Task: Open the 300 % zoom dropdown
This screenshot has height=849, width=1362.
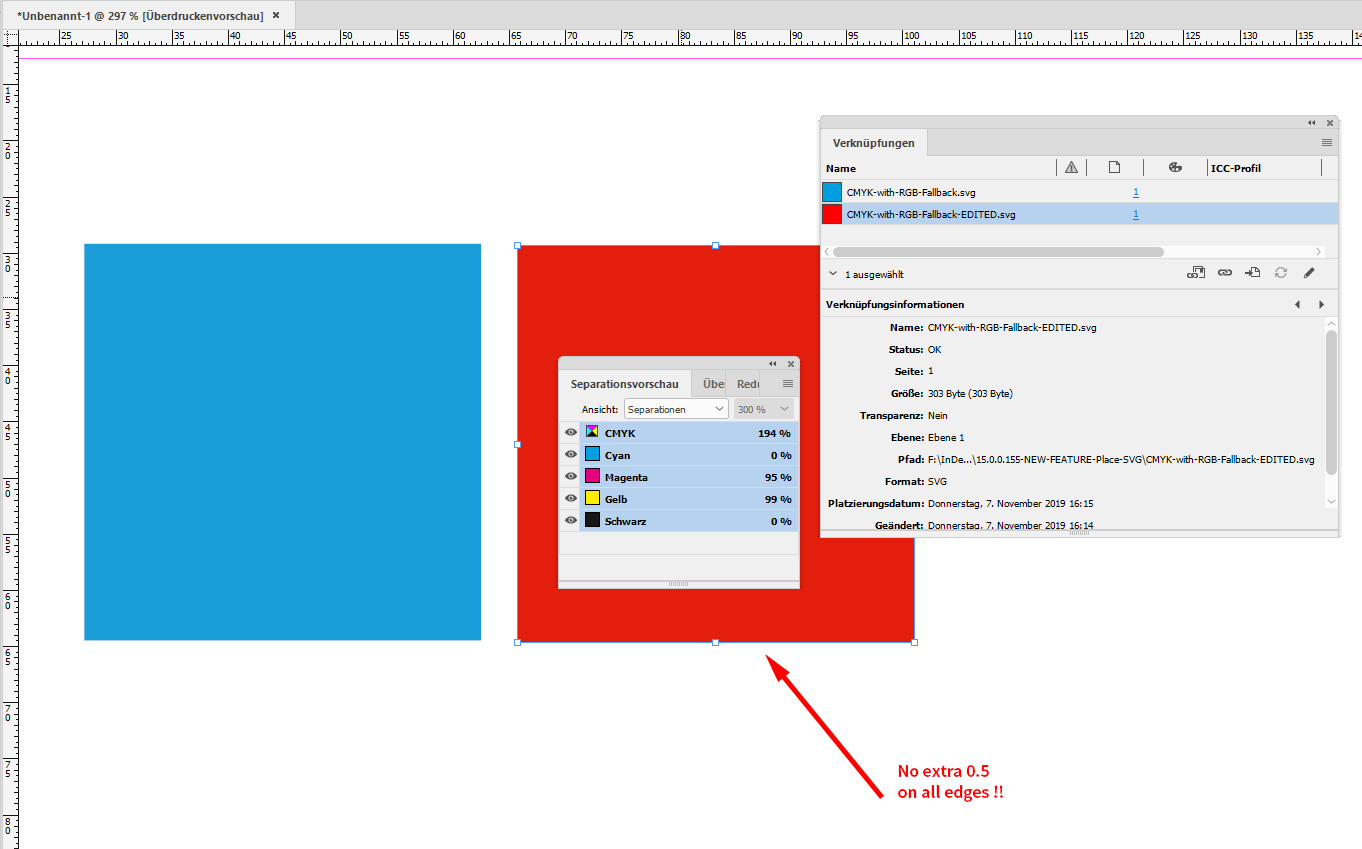Action: coord(762,409)
